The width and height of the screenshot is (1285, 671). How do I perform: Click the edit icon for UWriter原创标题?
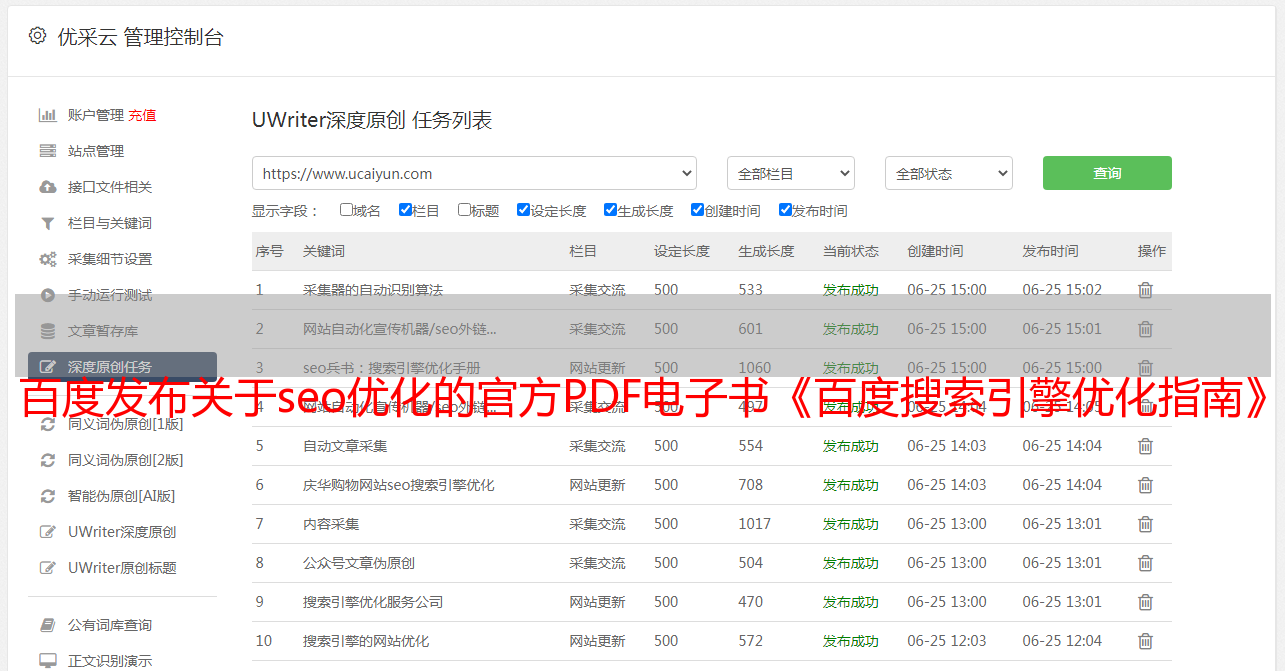click(47, 568)
